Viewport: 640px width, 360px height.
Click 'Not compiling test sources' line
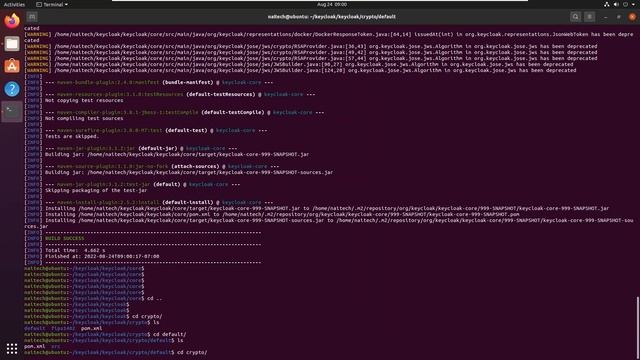[84, 118]
